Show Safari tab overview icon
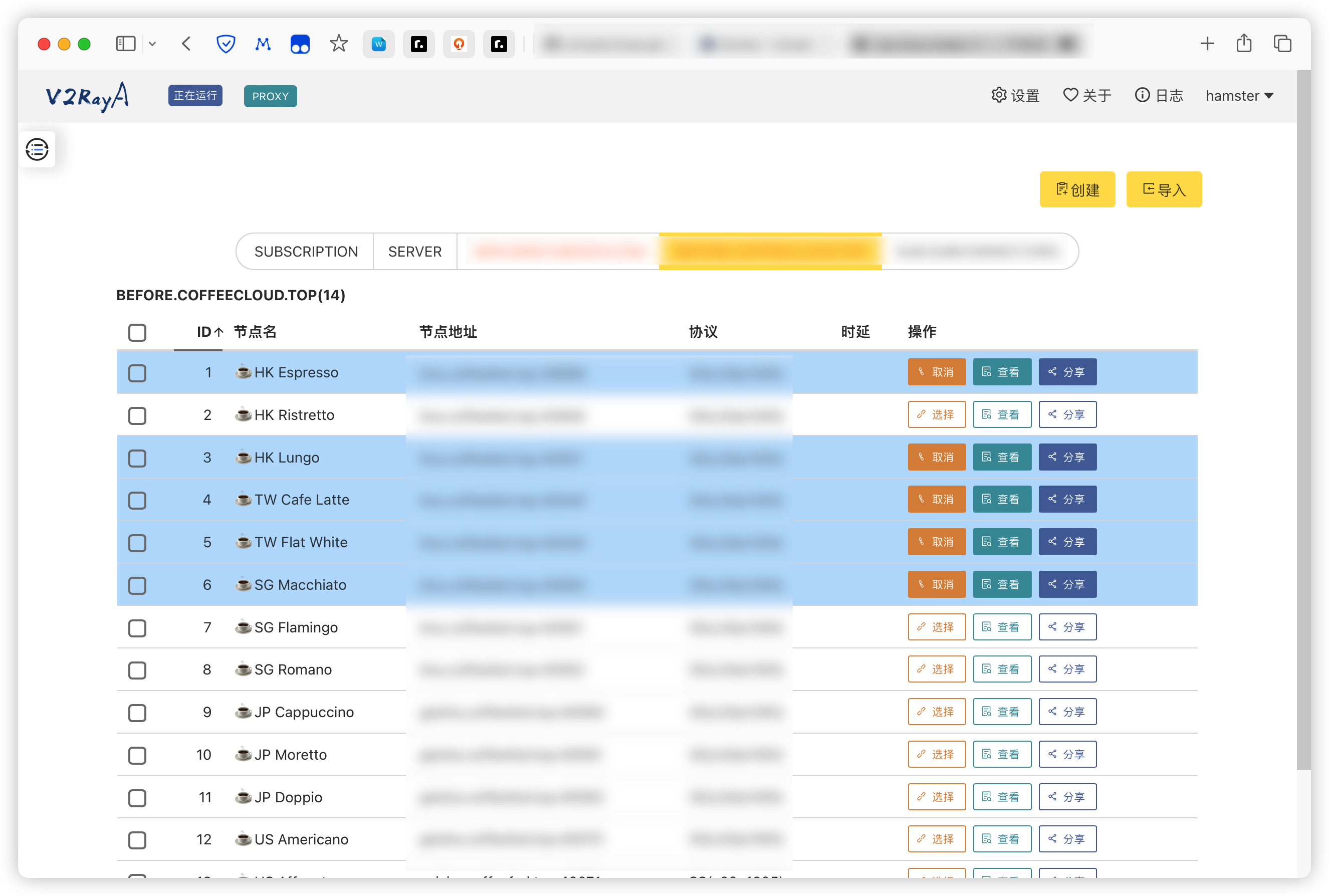Screen dimensions: 1329x896 click(1282, 44)
